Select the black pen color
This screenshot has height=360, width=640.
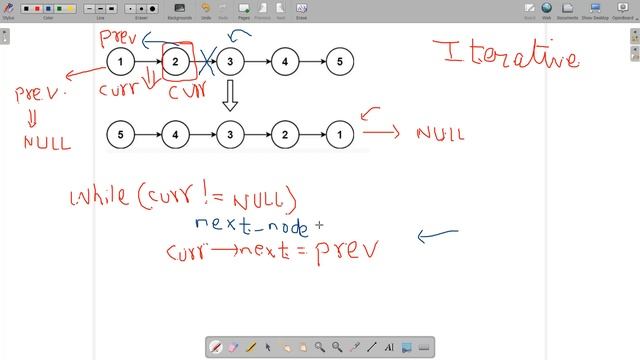click(26, 9)
